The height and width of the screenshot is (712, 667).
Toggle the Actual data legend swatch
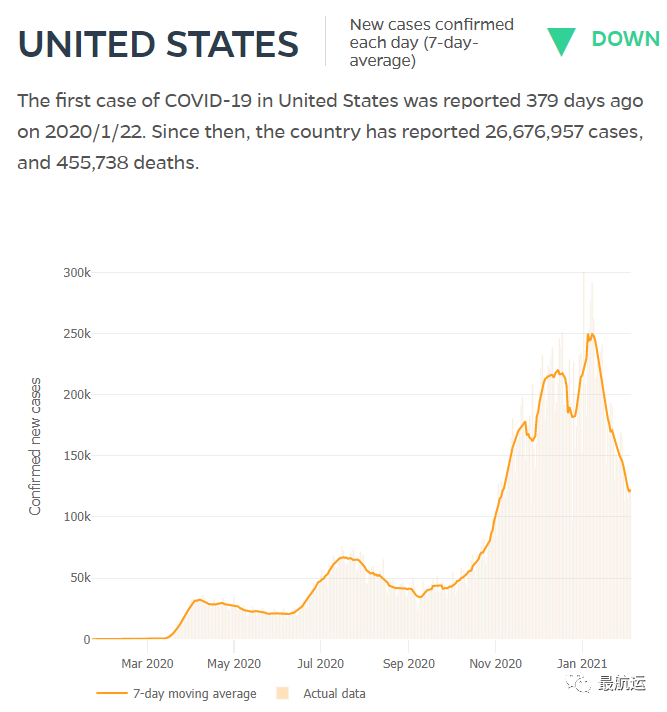[x=282, y=693]
